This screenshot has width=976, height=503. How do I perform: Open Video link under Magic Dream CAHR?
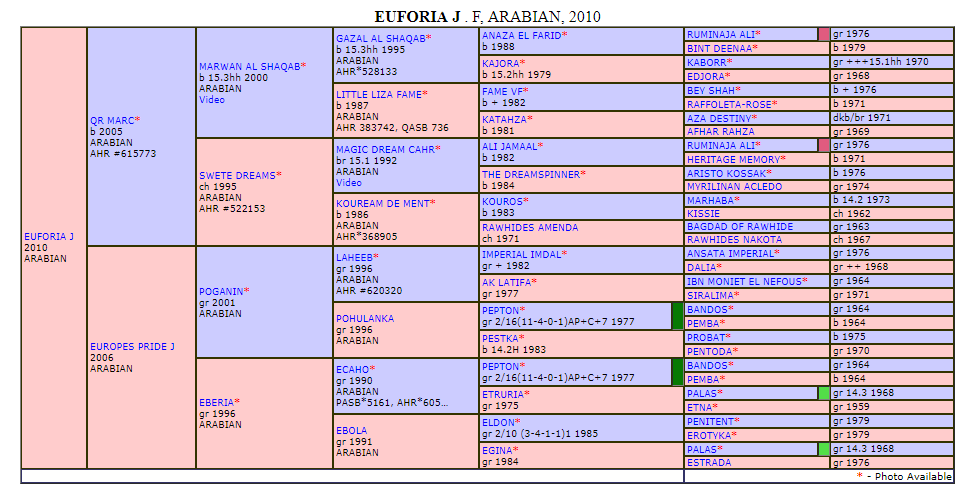[x=348, y=183]
